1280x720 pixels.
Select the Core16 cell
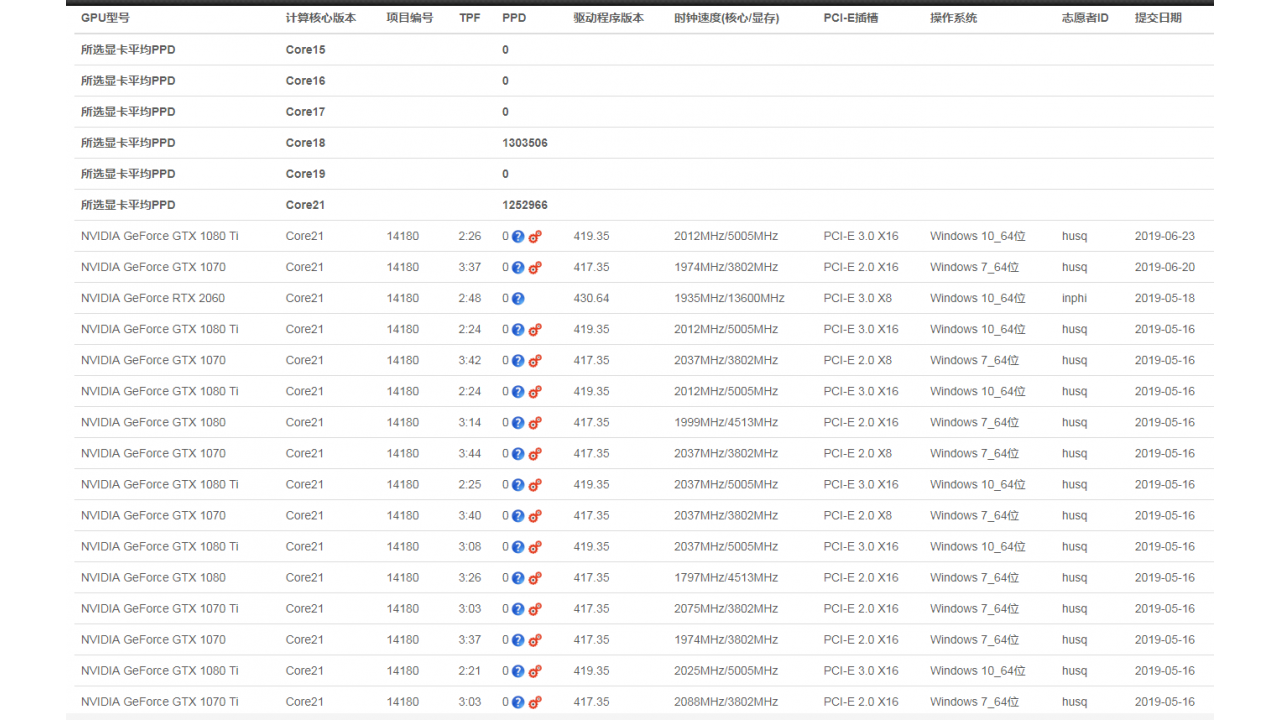point(305,81)
